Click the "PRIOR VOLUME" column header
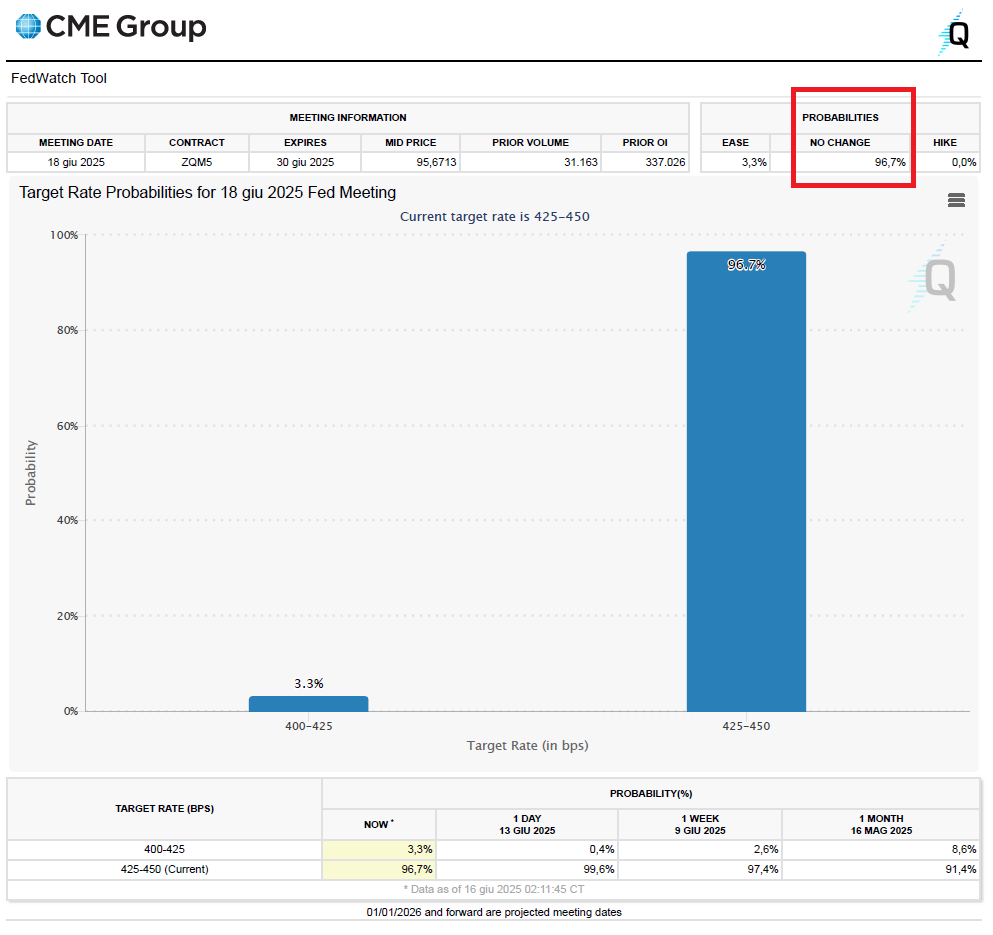This screenshot has height=935, width=993. [531, 143]
